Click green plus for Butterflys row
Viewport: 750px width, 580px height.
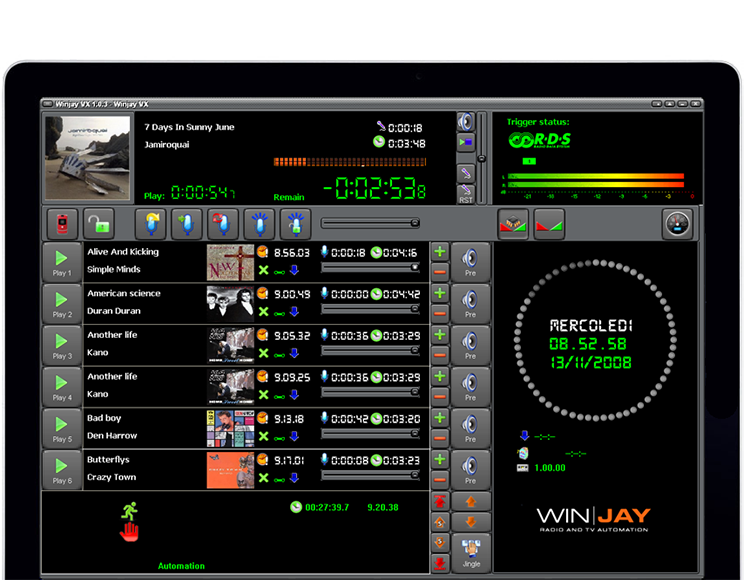click(x=440, y=460)
